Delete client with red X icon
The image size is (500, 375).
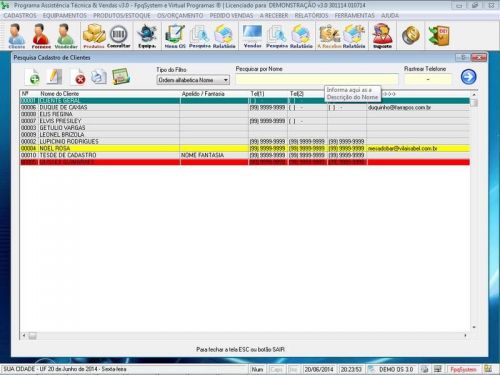point(78,77)
